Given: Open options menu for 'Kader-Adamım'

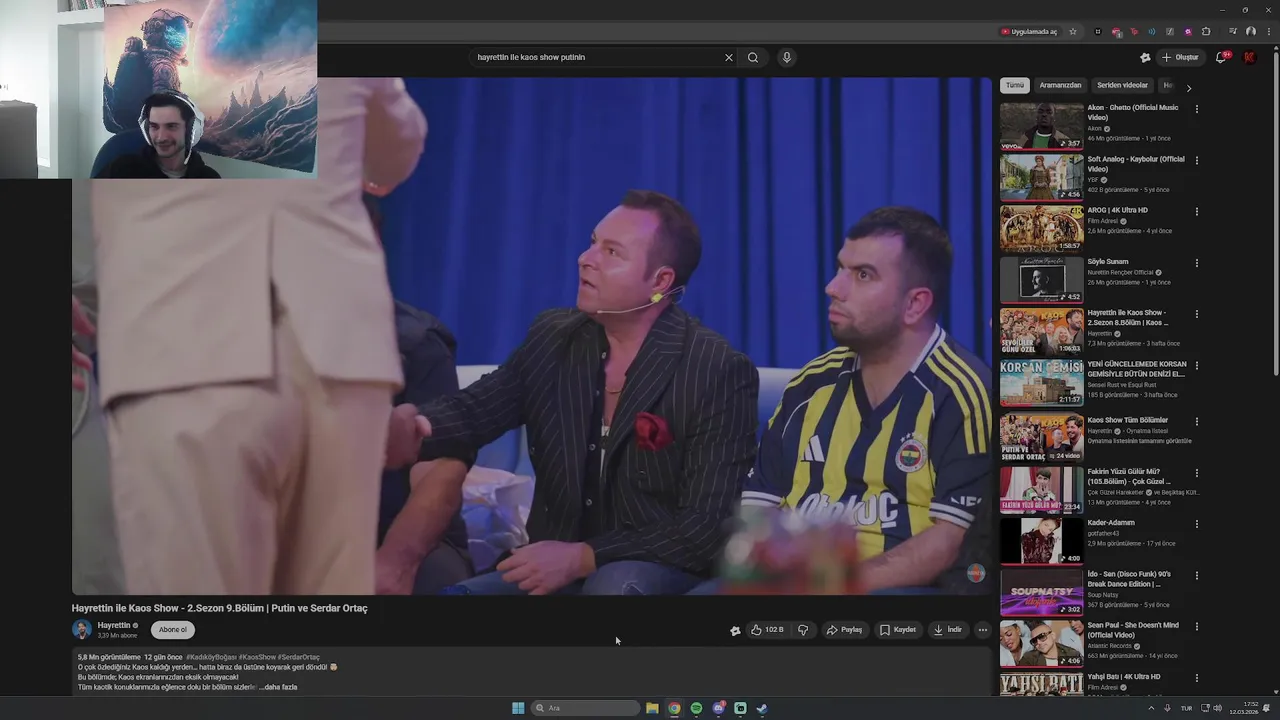Looking at the screenshot, I should (1196, 524).
